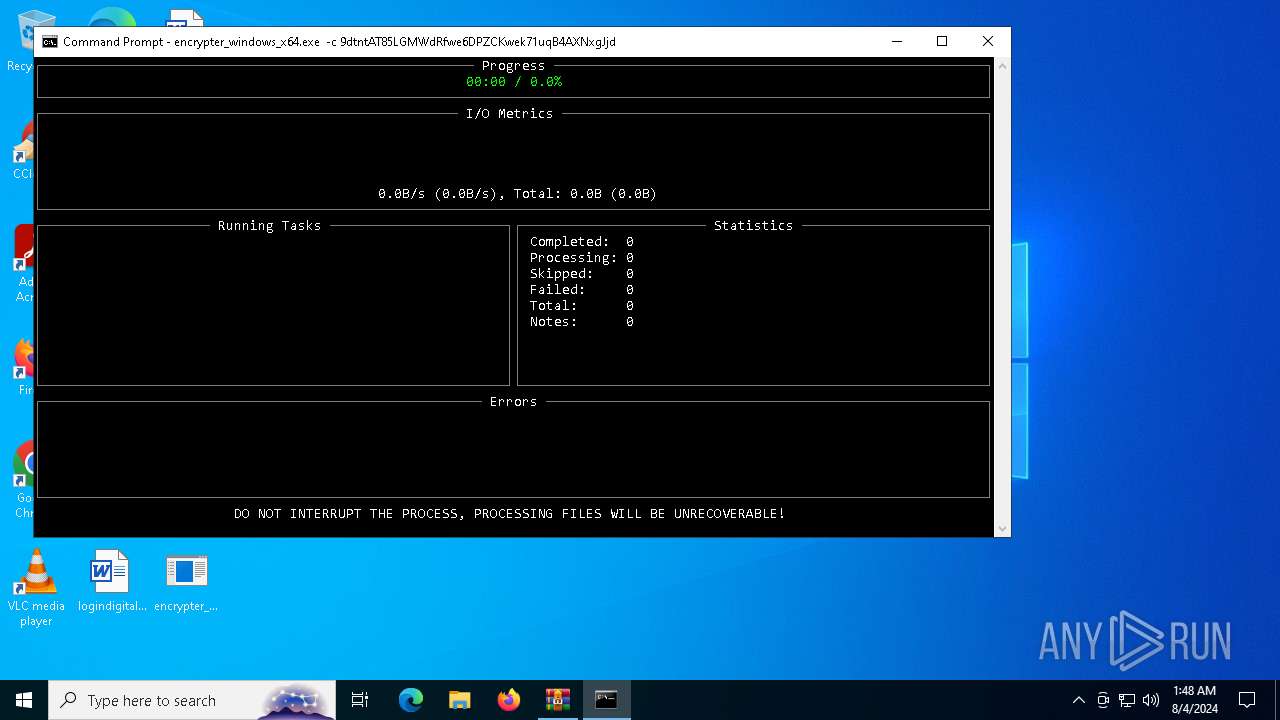Open the volume control tray icon

(x=1151, y=700)
